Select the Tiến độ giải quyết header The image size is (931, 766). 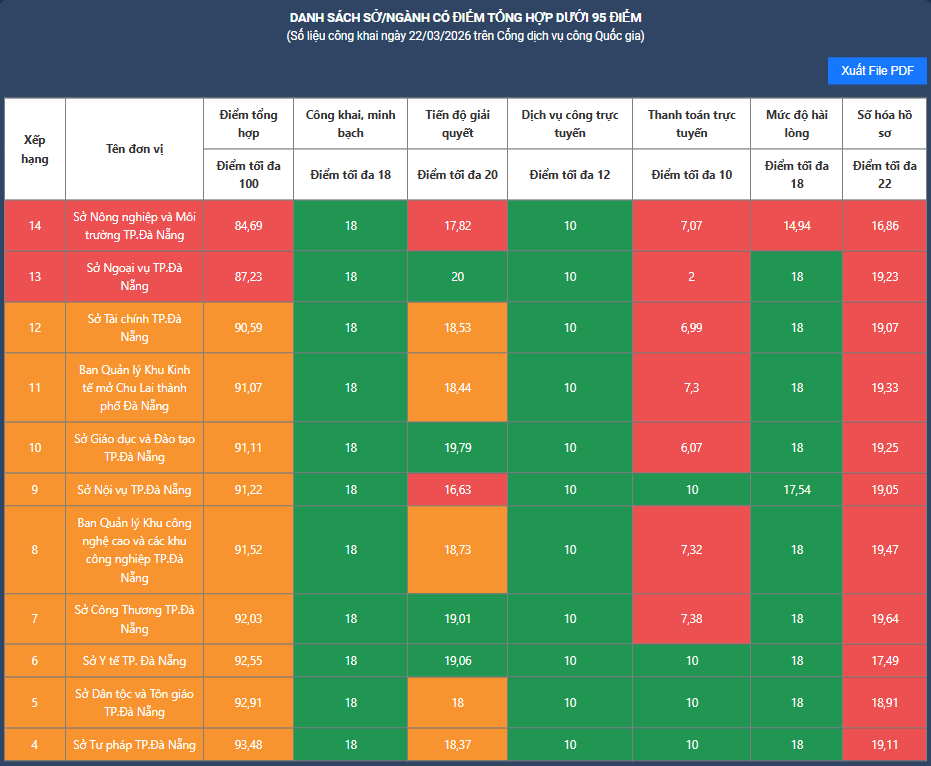point(457,124)
